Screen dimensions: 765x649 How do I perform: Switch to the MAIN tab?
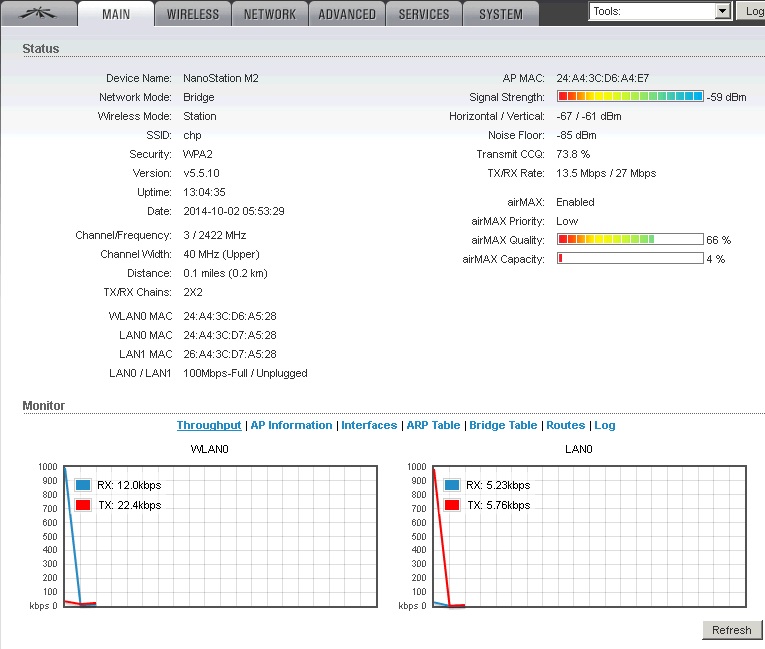coord(116,14)
